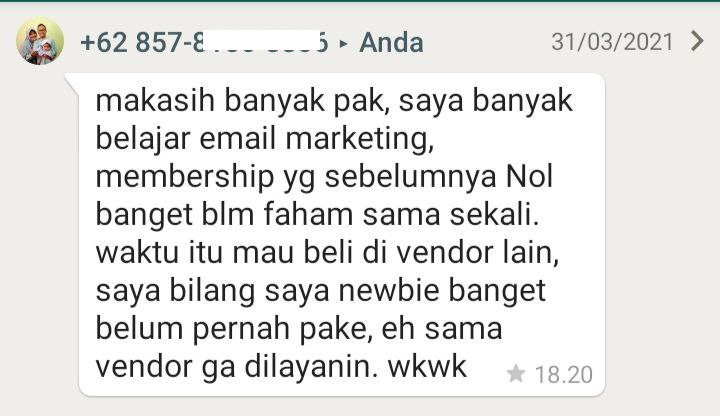The width and height of the screenshot is (720, 416).
Task: Click the words "vendor lain" in message
Action: pos(478,253)
